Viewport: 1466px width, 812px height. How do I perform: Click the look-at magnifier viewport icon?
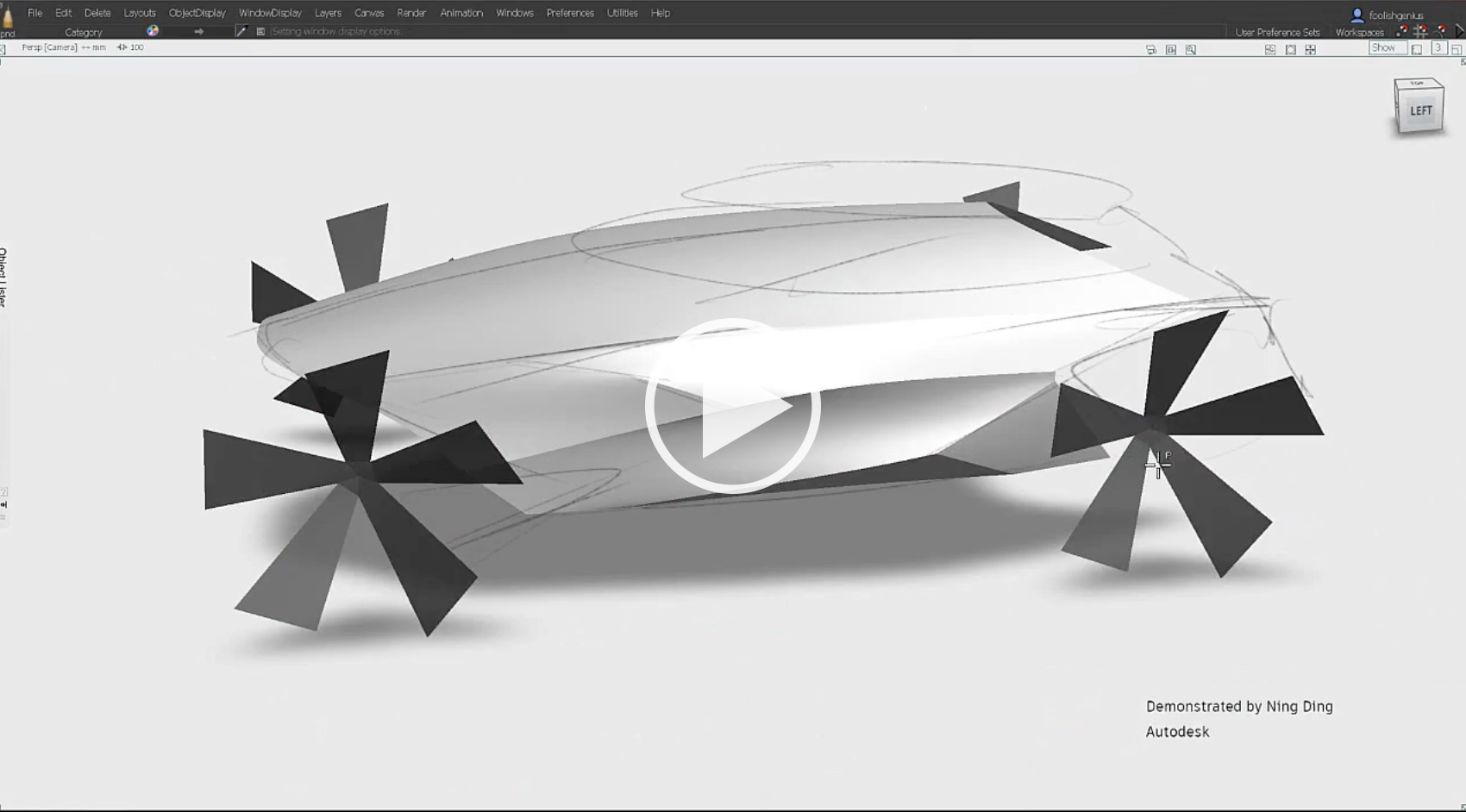coord(1191,50)
